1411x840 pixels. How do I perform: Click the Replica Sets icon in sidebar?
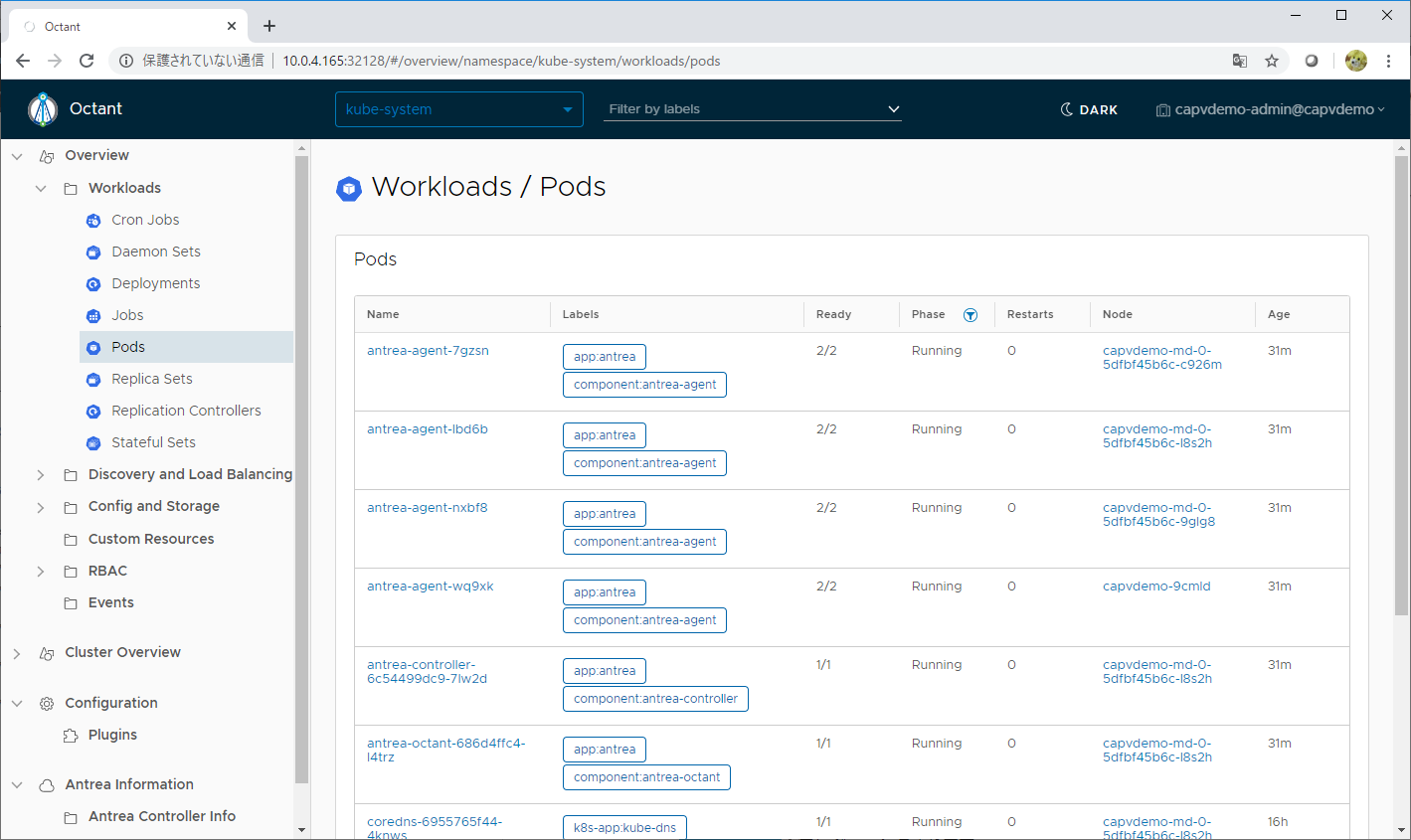pyautogui.click(x=93, y=380)
